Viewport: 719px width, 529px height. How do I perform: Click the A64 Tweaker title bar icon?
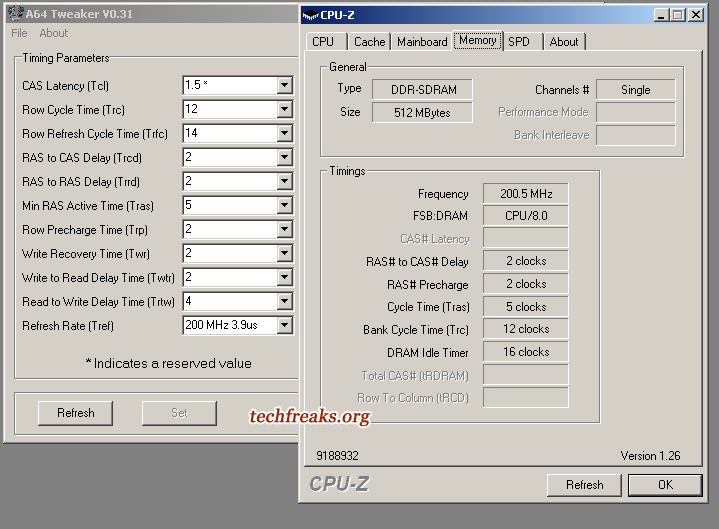click(16, 13)
